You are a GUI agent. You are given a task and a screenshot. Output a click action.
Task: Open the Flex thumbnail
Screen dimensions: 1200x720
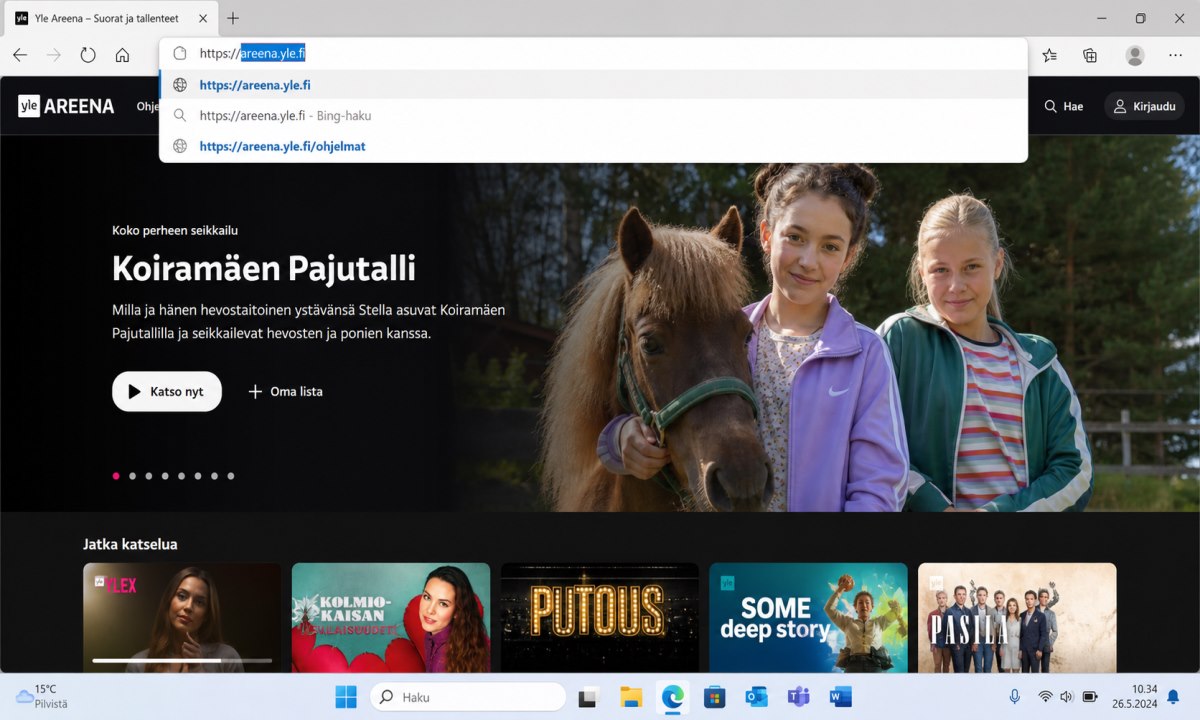click(182, 617)
